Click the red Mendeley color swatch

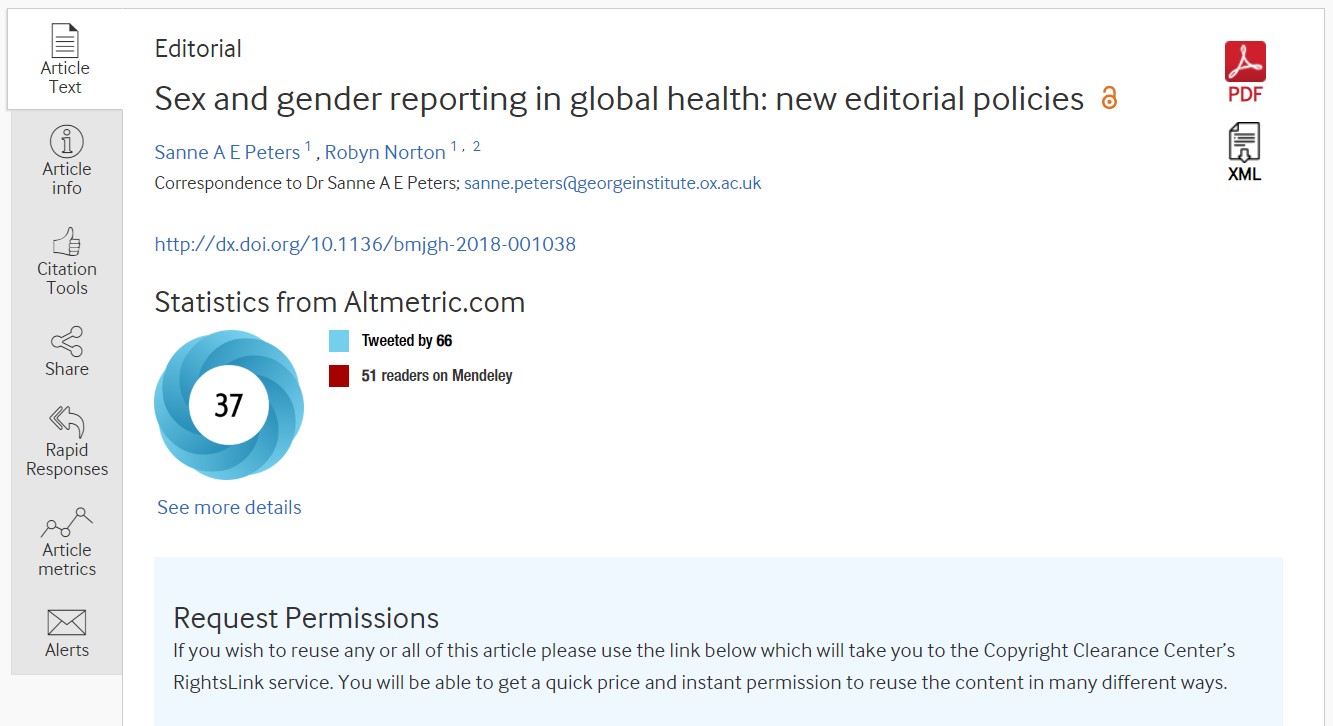pos(339,376)
